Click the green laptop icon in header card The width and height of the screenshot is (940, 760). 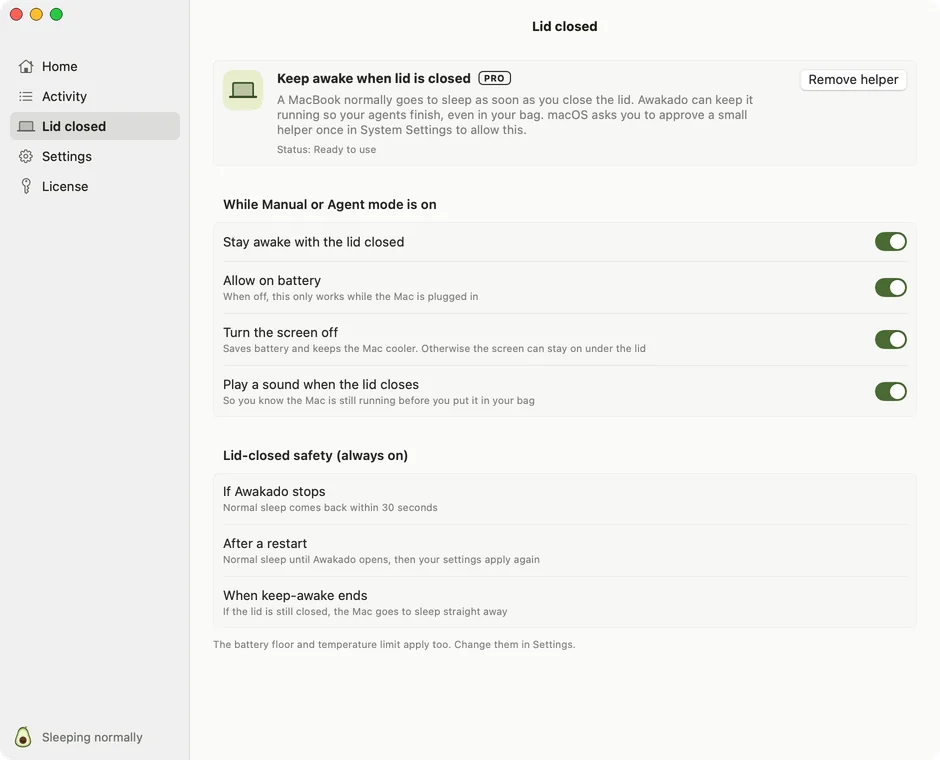243,90
